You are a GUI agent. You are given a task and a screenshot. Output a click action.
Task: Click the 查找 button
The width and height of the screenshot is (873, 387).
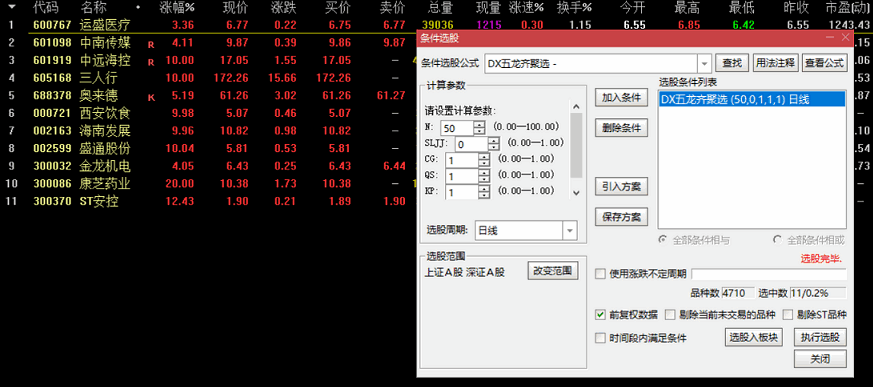pos(732,63)
